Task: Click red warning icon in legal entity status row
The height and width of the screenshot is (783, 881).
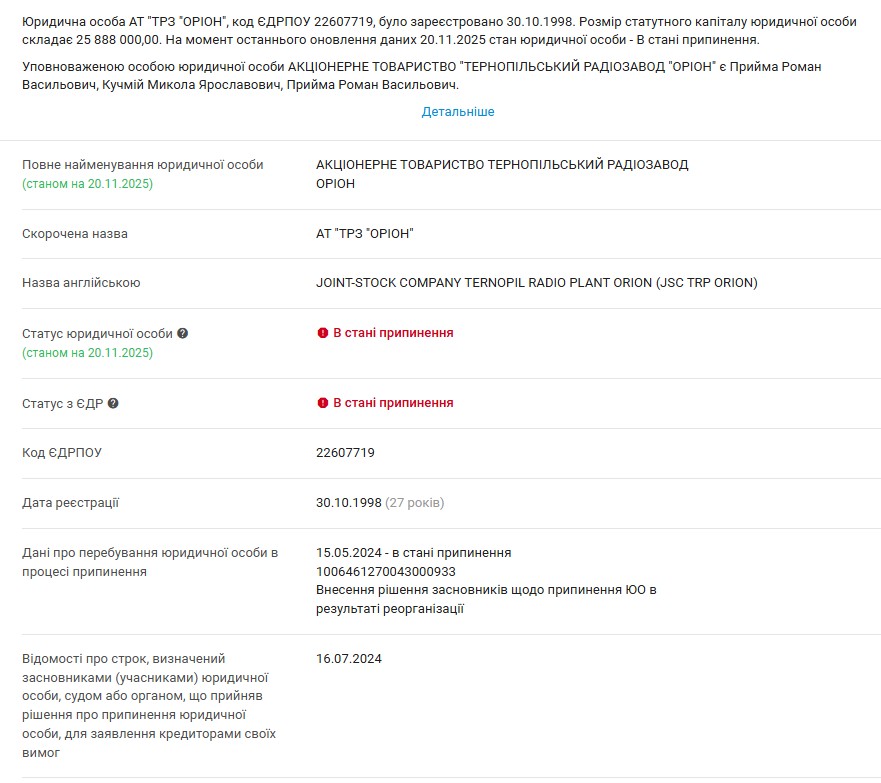Action: [x=322, y=333]
